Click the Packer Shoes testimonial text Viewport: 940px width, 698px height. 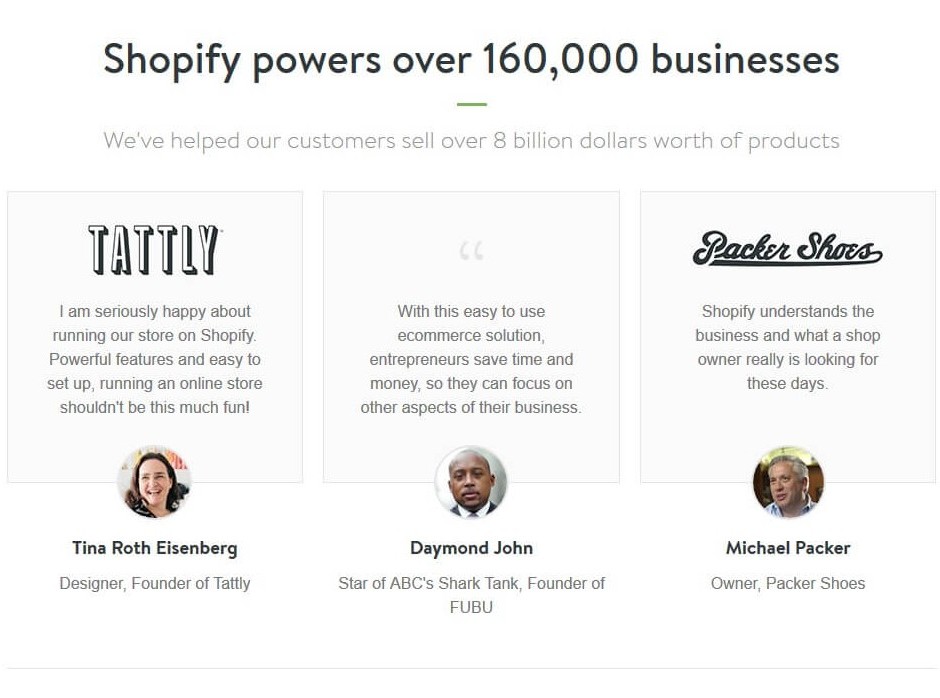point(788,347)
